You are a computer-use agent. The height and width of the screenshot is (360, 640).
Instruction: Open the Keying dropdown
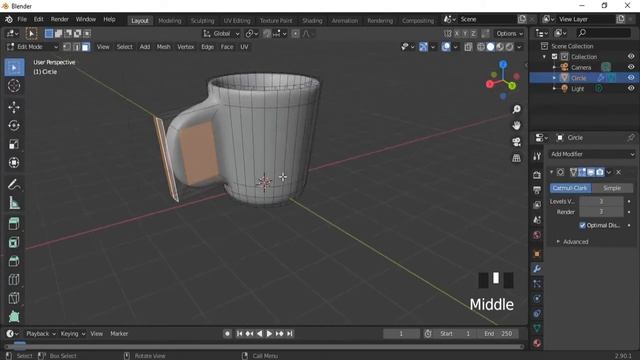[73, 333]
